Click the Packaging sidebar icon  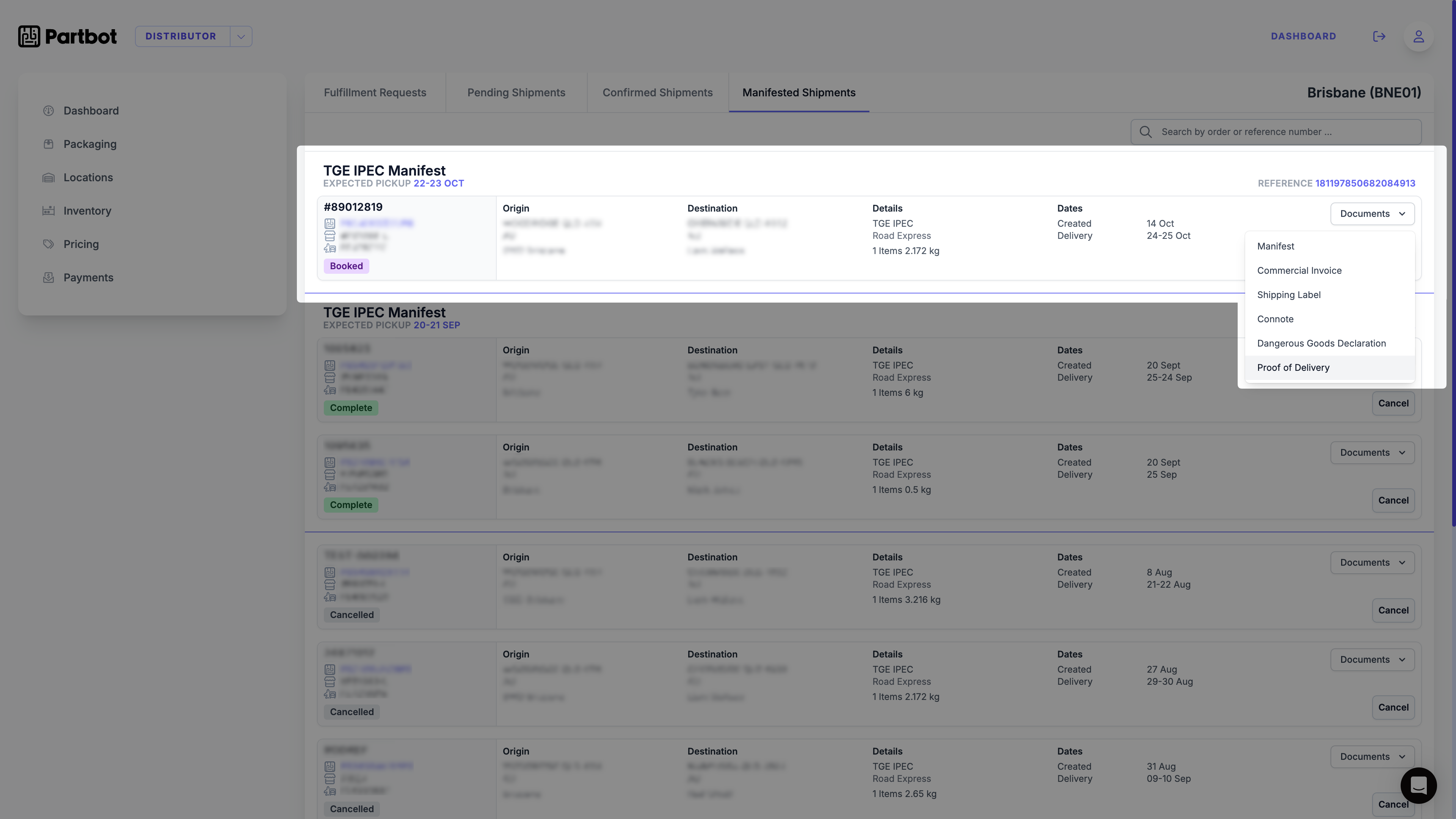coord(49,144)
